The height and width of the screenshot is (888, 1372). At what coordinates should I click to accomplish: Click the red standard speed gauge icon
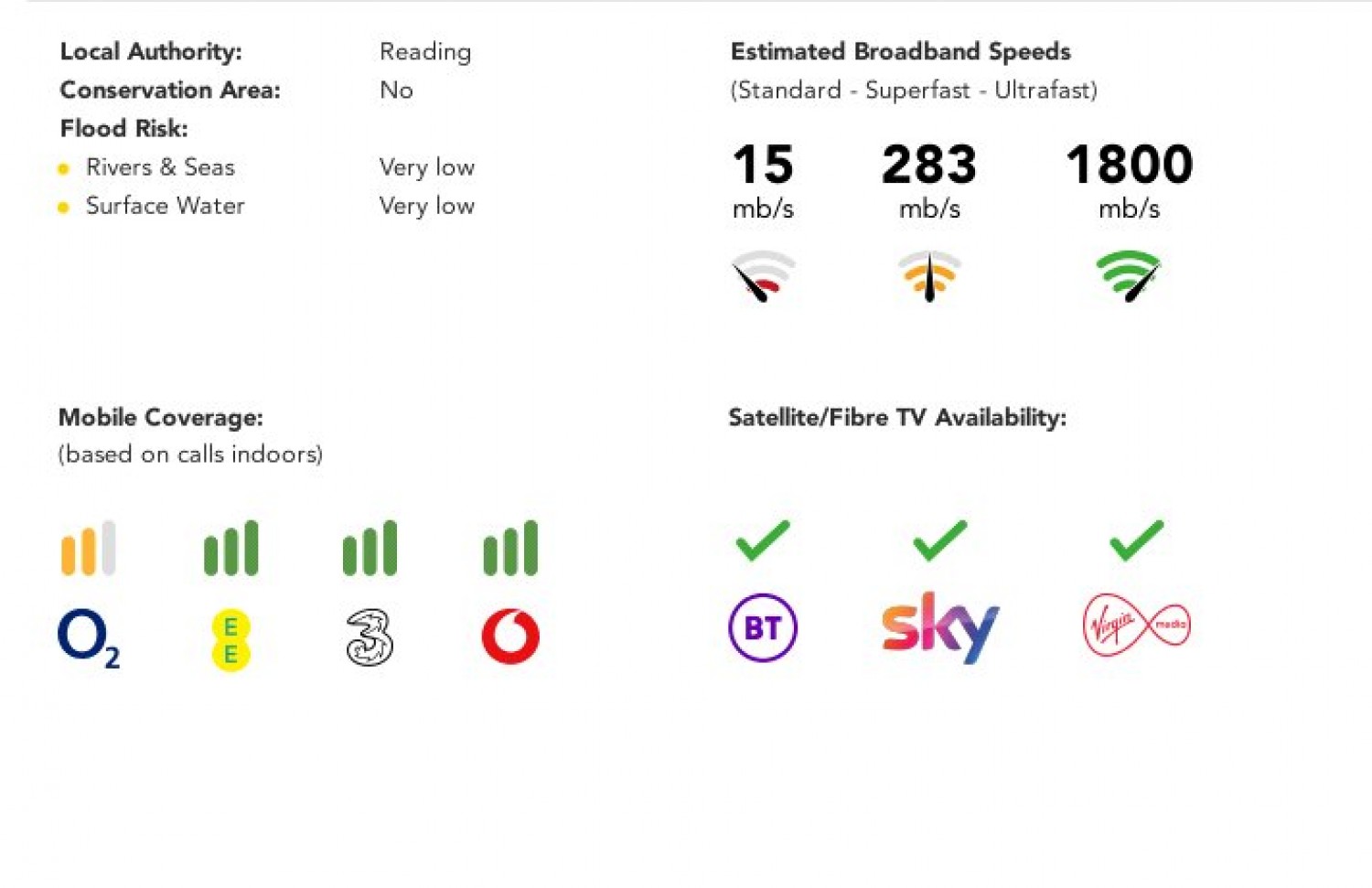tap(763, 276)
